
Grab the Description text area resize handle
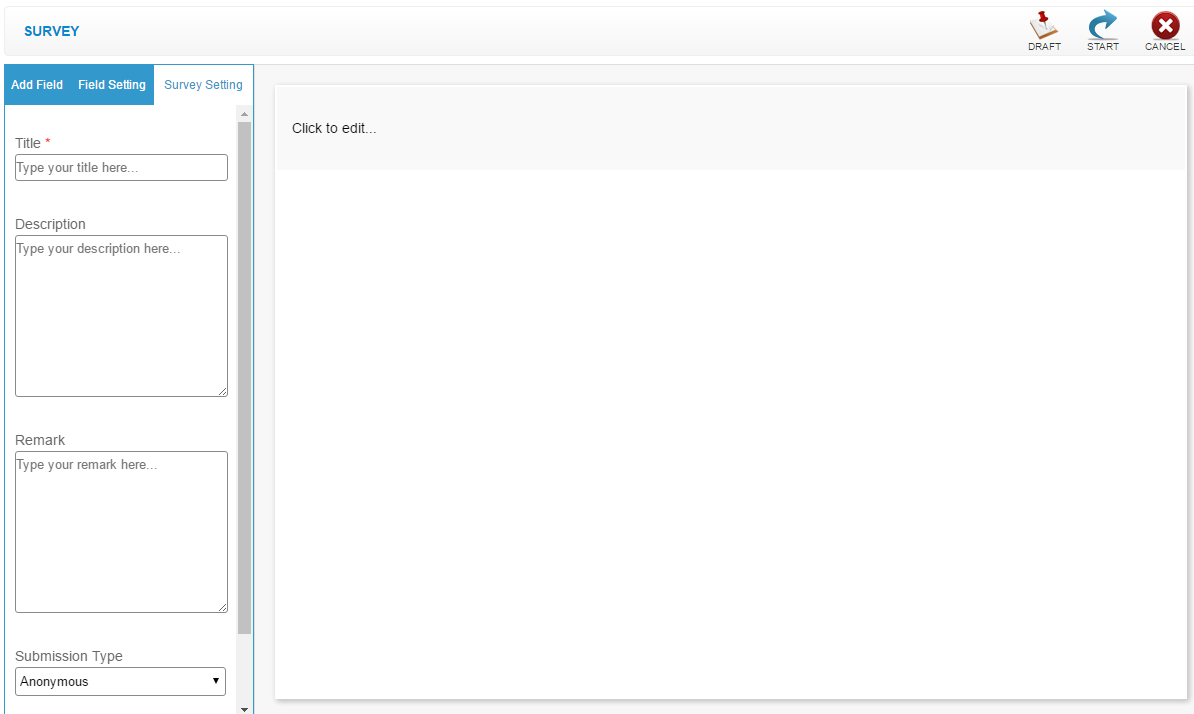pyautogui.click(x=222, y=391)
